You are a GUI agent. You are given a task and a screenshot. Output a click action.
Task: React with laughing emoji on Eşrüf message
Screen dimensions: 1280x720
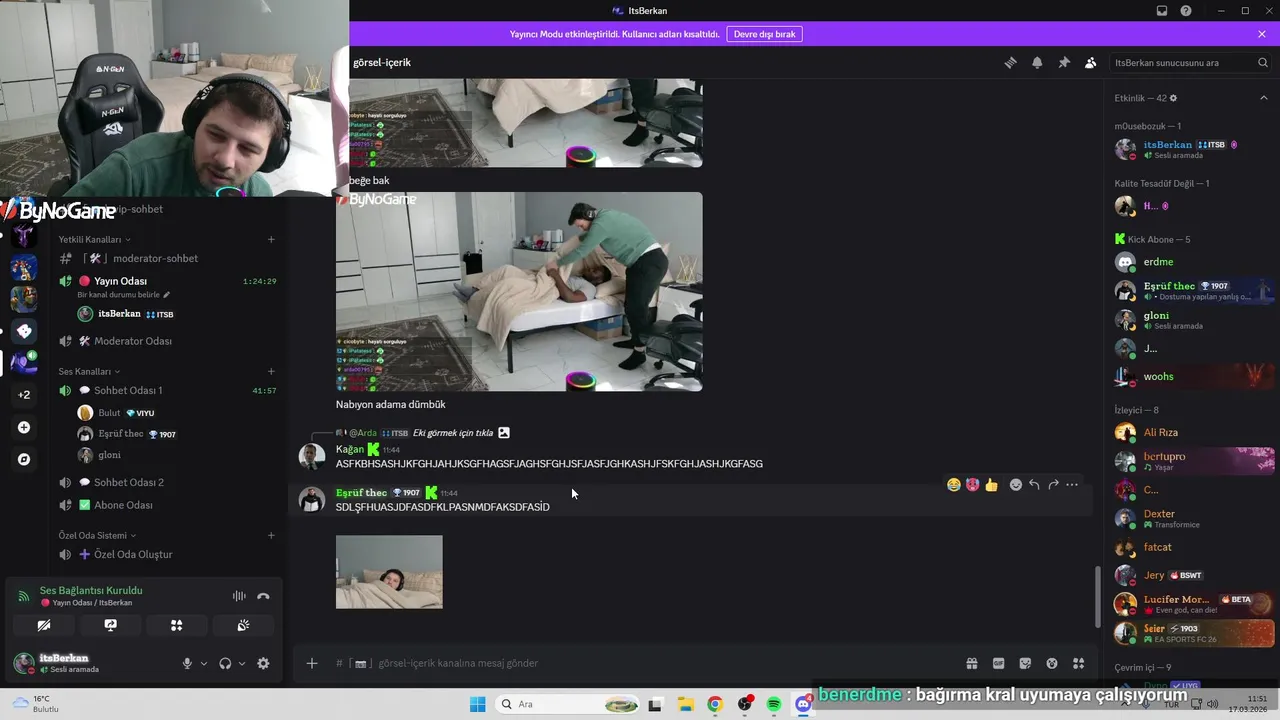coord(954,485)
